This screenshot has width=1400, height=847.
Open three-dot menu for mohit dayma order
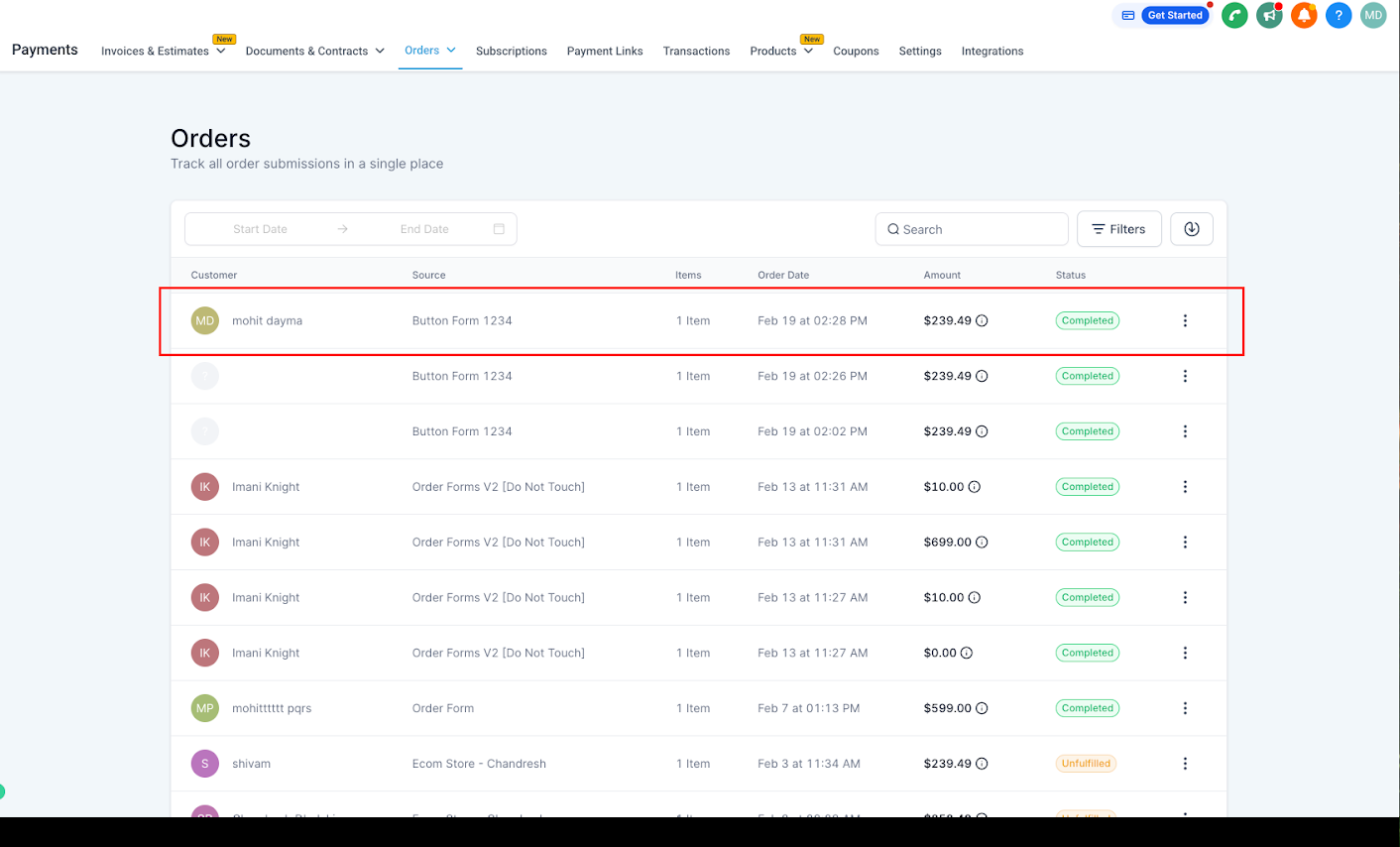[1185, 320]
